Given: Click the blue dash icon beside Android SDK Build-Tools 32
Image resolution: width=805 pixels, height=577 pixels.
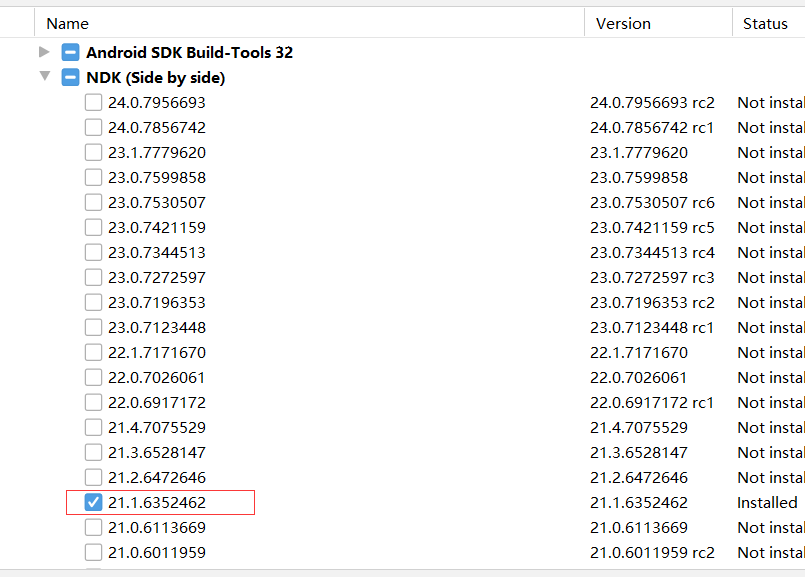Looking at the screenshot, I should tap(69, 52).
